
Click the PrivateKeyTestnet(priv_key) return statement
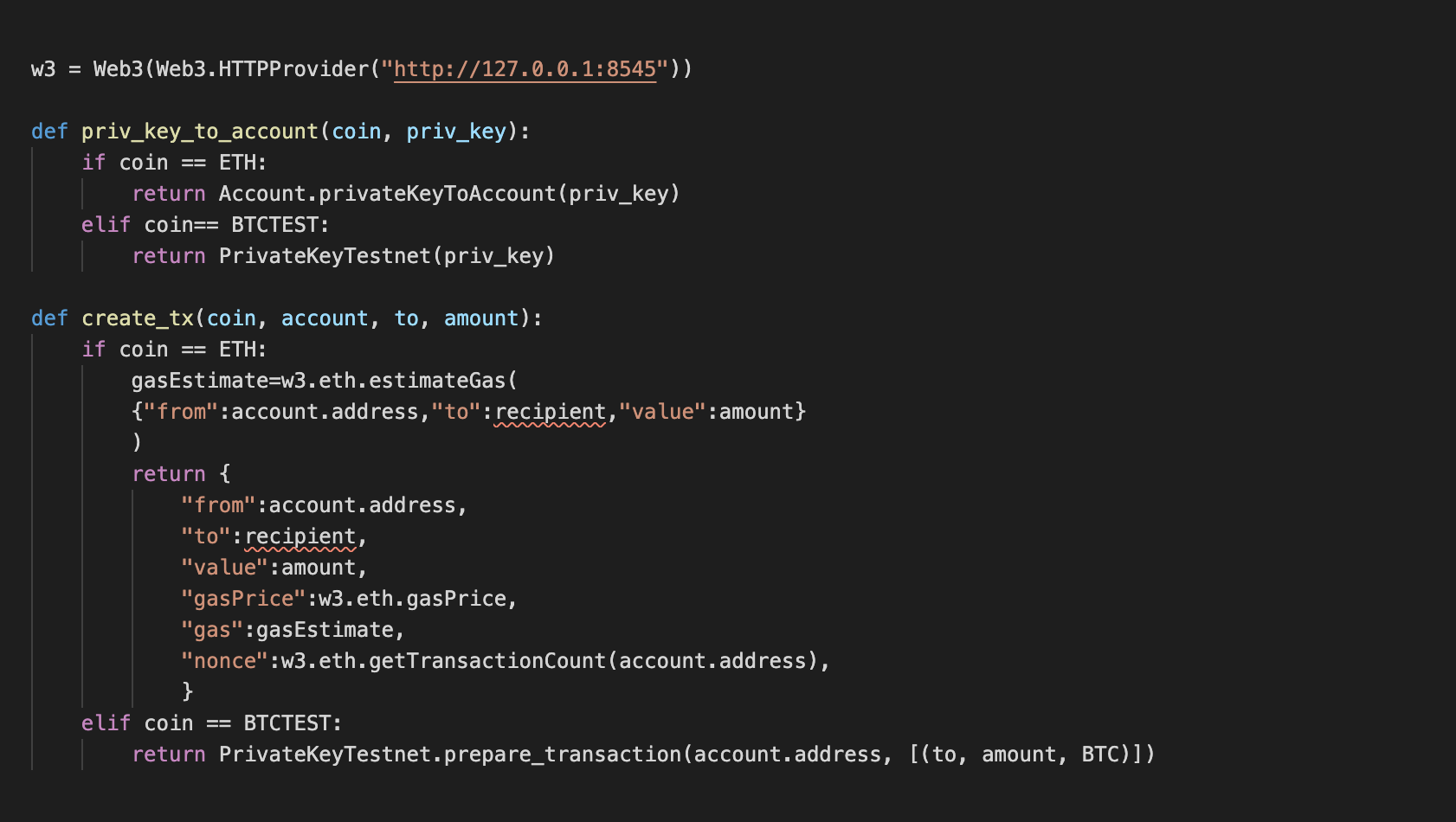click(x=343, y=256)
